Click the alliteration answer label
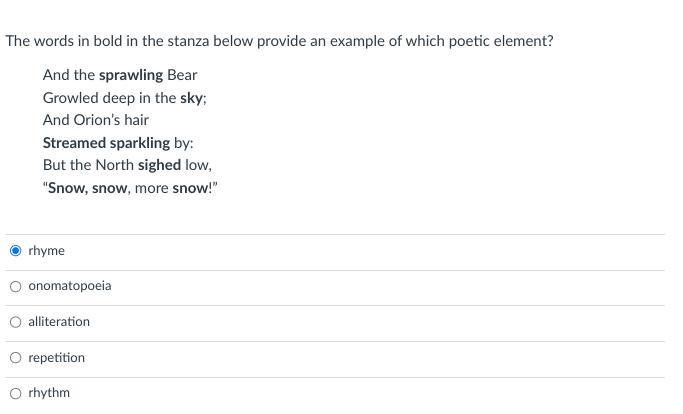683x414 pixels. 59,322
